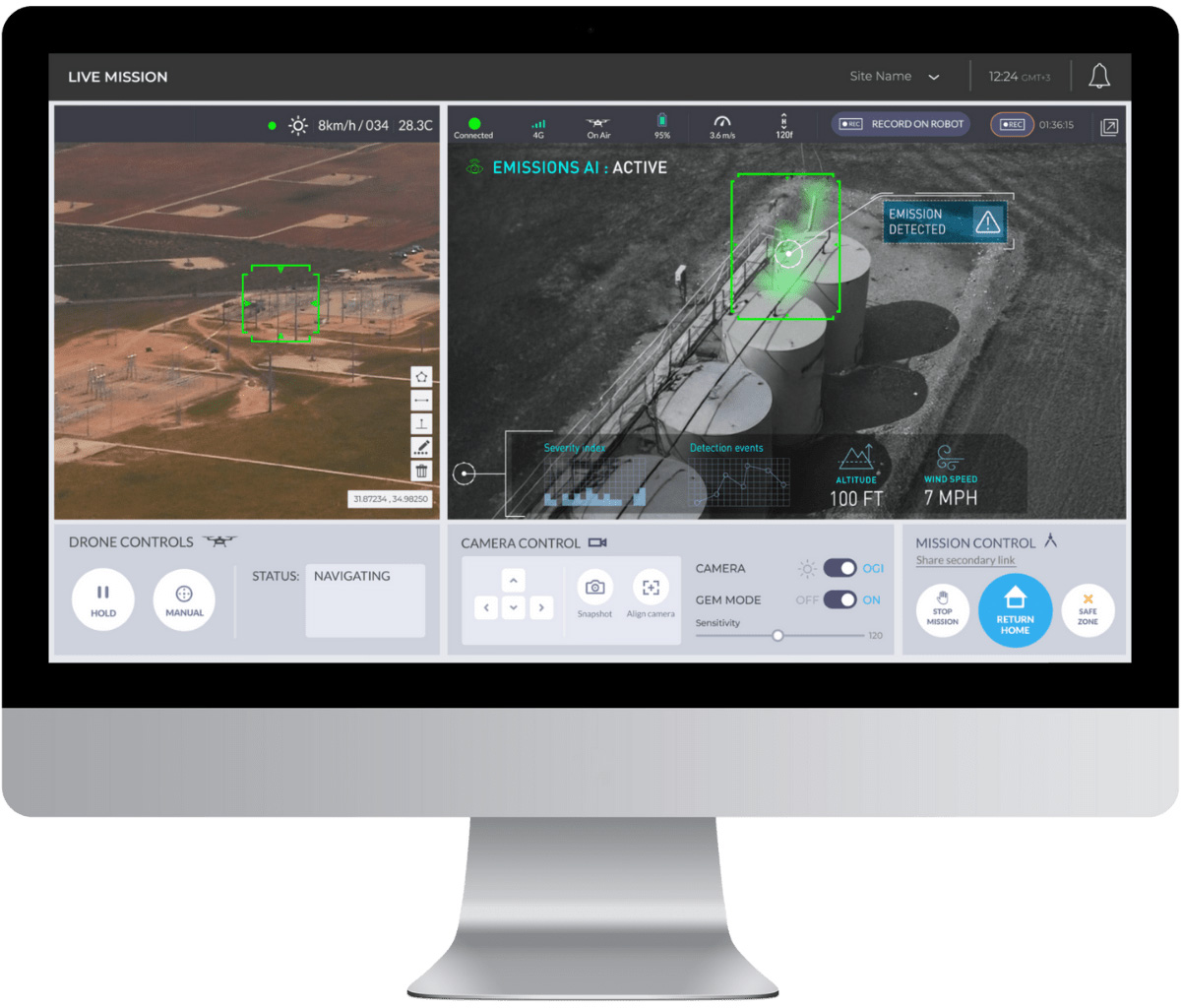Click Record on Robot button
Image resolution: width=1181 pixels, height=1008 pixels.
coord(901,124)
